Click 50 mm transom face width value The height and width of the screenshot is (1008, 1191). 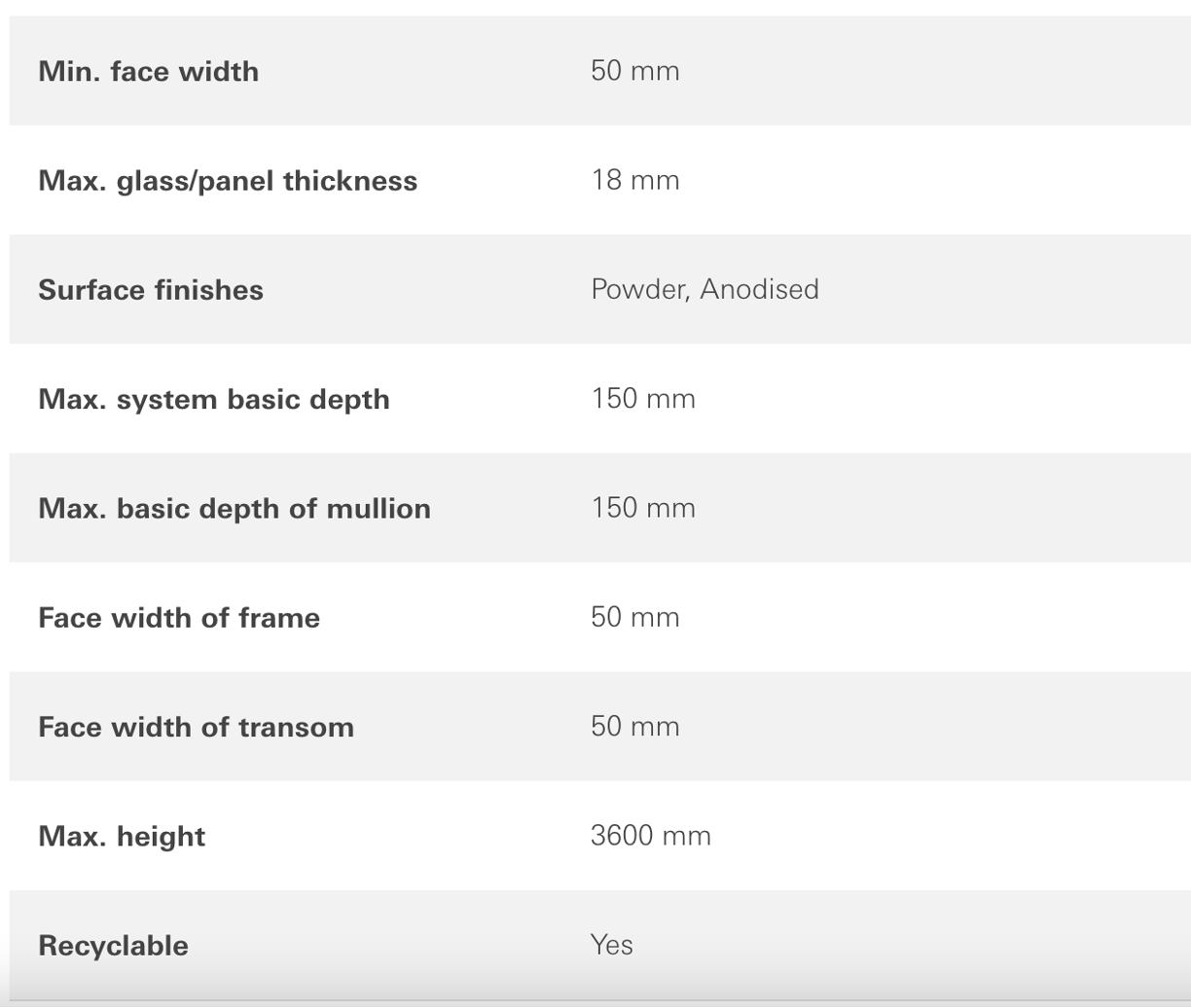coord(634,726)
